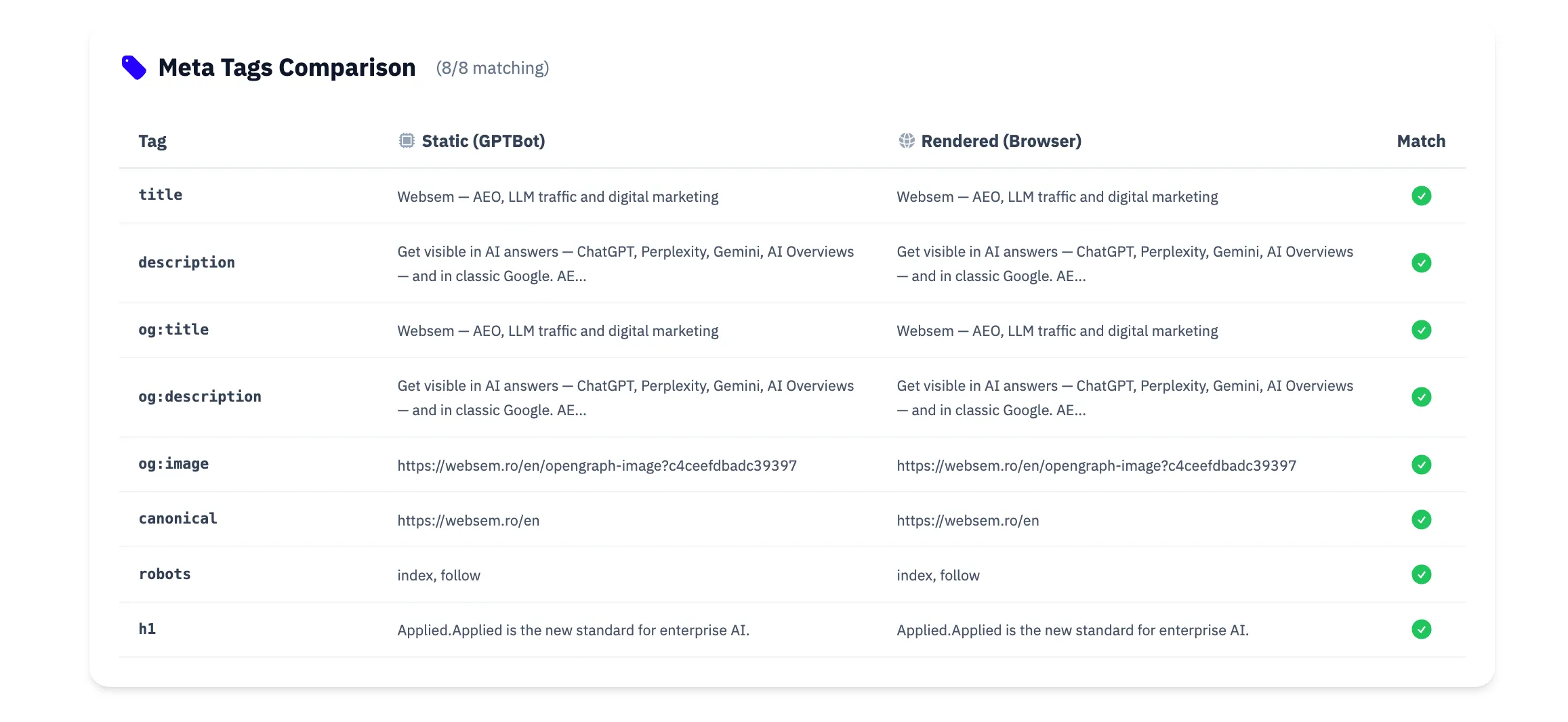Click the blue tag icon beside Meta Tags Comparison
This screenshot has height=722, width=1568.
click(133, 68)
